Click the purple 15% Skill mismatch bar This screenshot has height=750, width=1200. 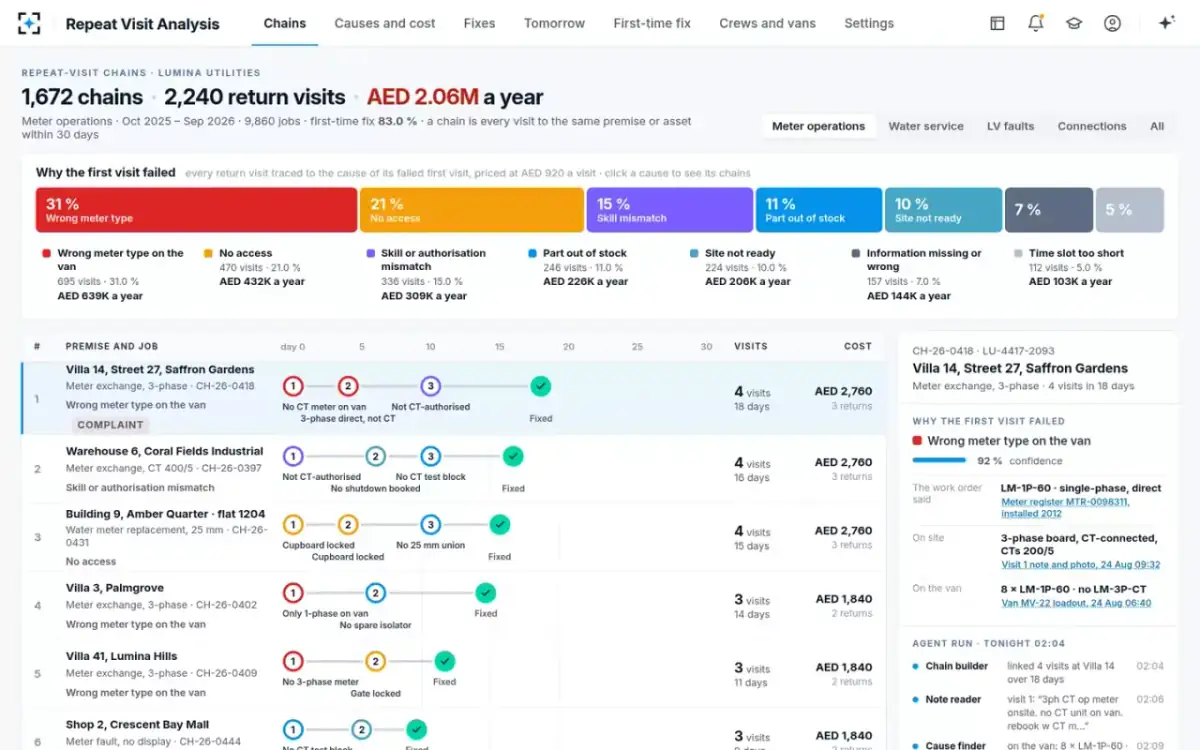(x=669, y=210)
